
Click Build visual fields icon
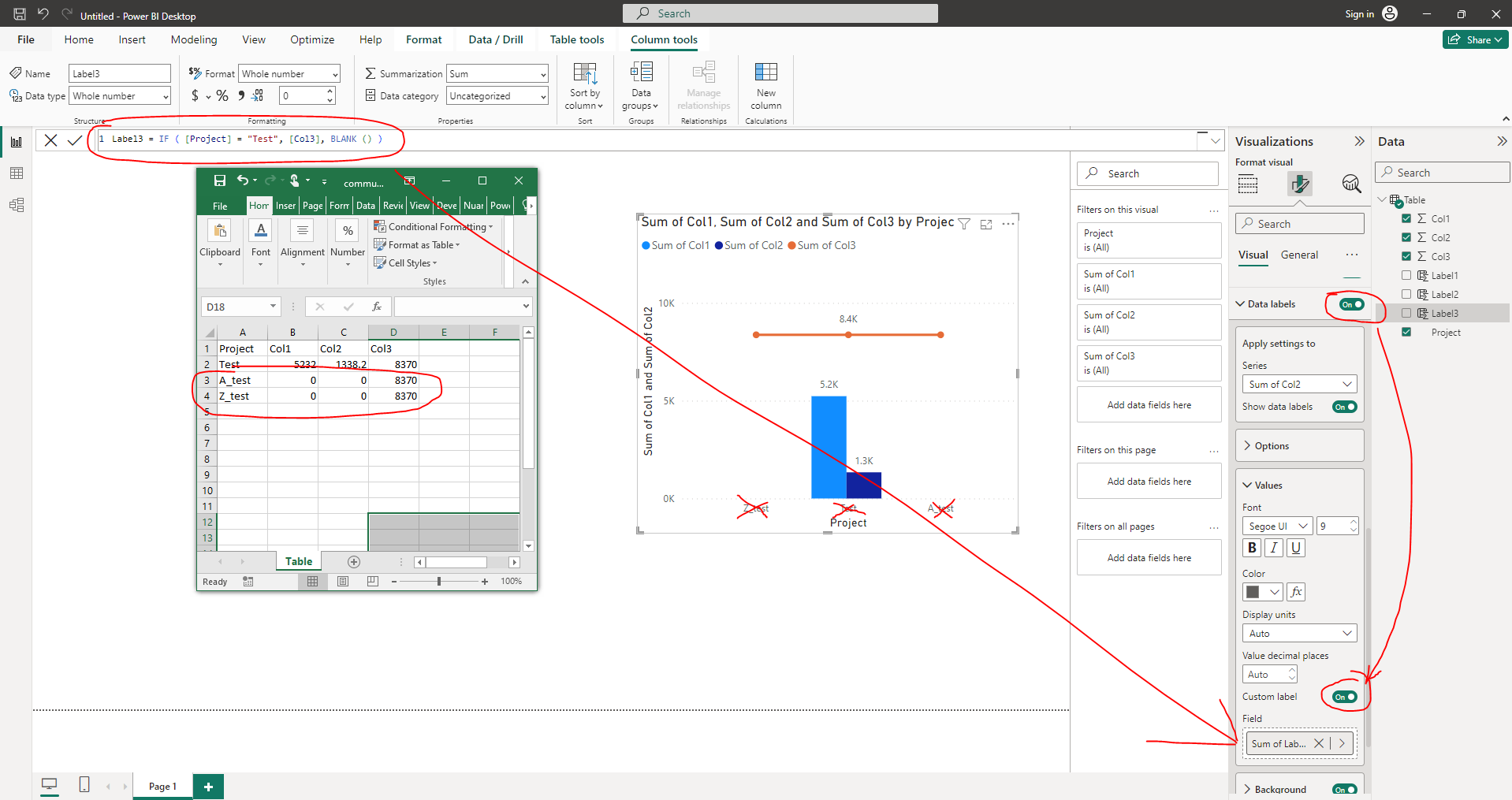1248,184
